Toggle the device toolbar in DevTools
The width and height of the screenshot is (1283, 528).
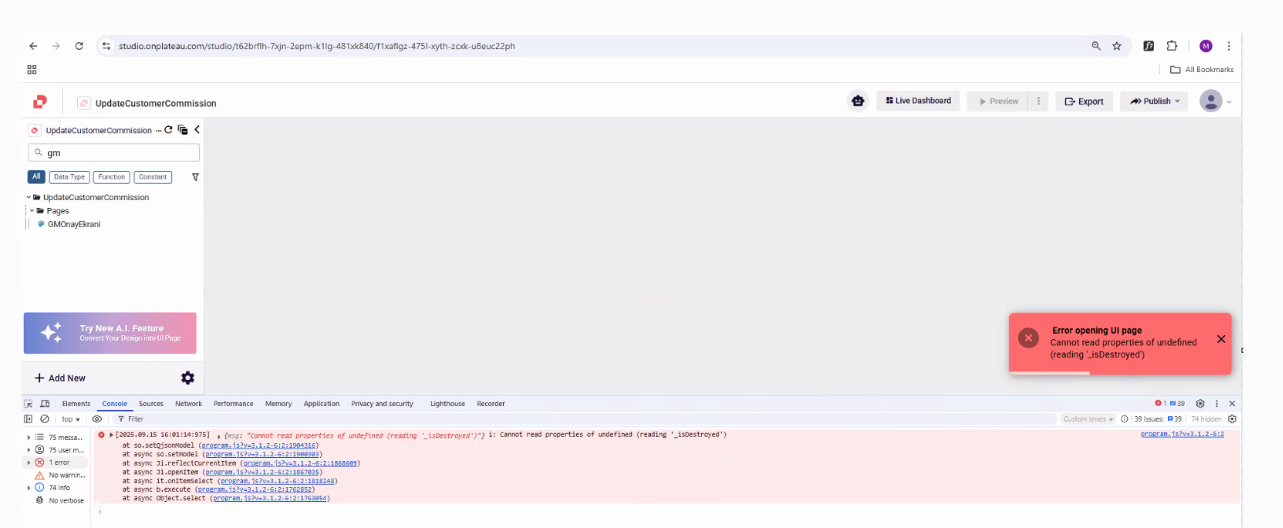(45, 404)
